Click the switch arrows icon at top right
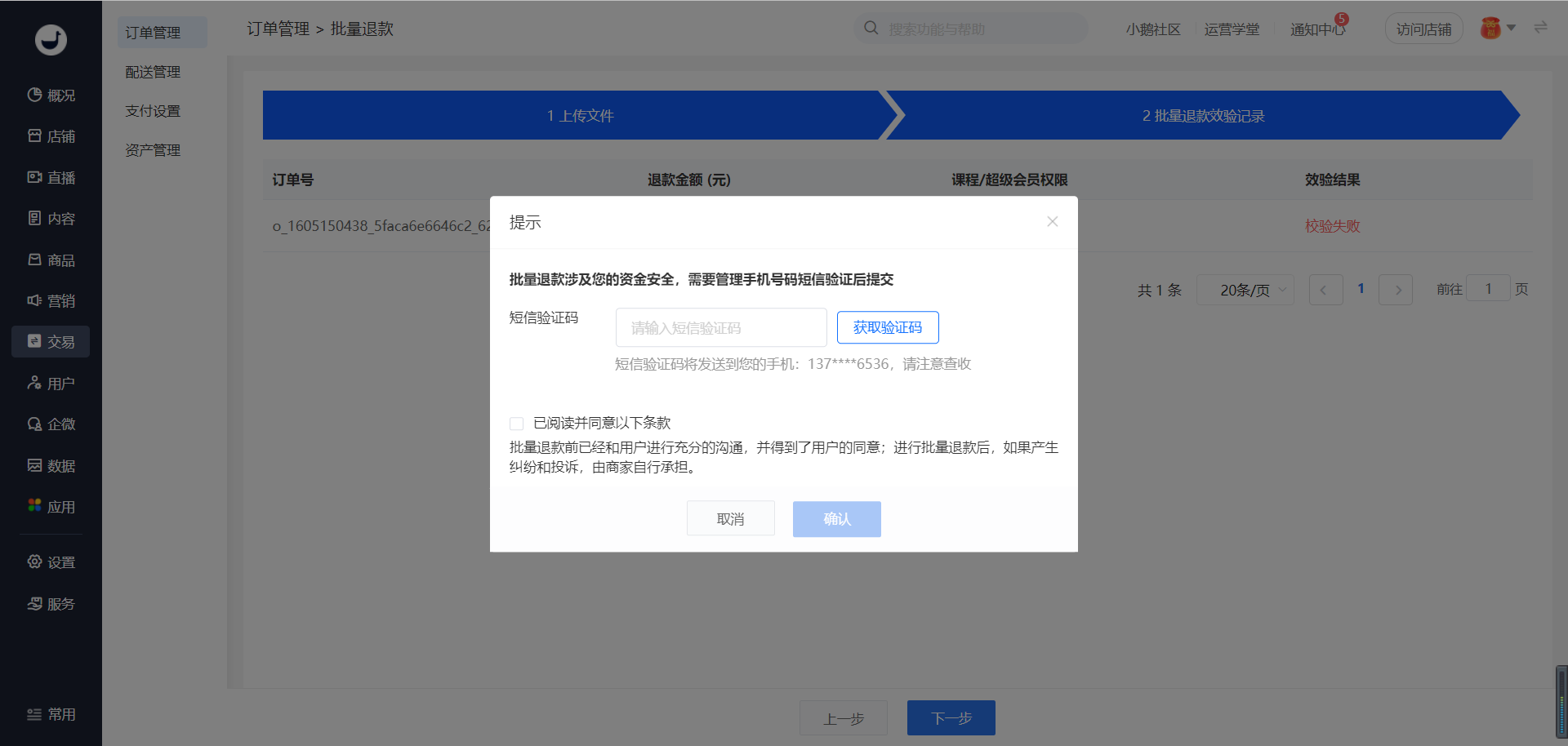1568x746 pixels. click(1540, 28)
